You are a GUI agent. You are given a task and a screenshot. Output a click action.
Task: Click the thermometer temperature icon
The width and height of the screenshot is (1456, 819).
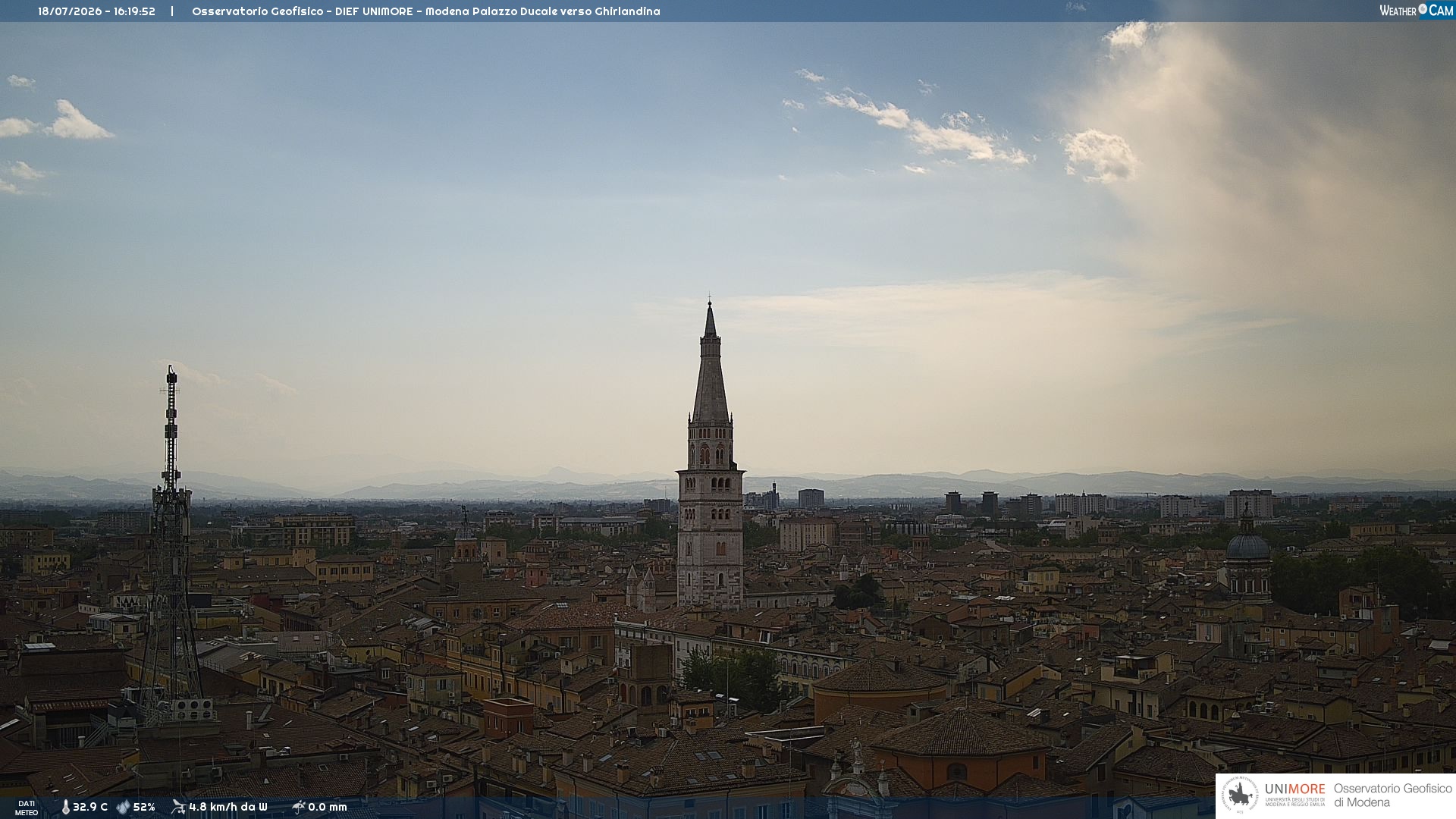66,807
